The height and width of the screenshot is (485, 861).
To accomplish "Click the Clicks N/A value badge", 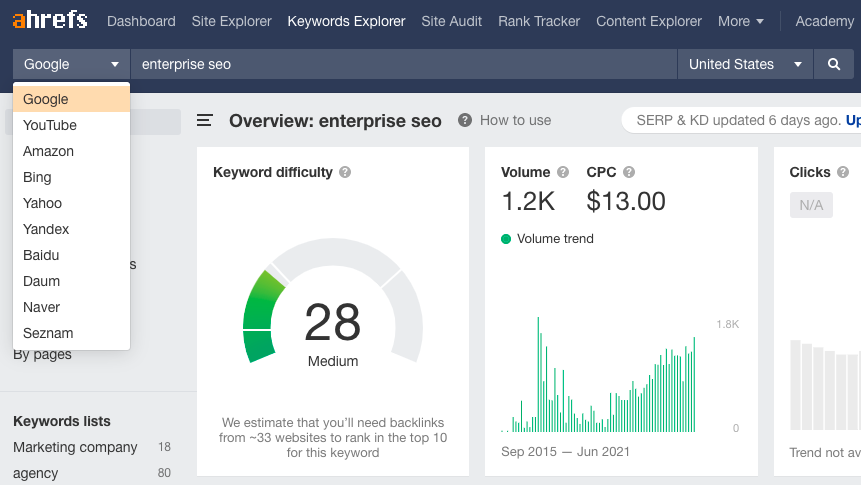I will [811, 205].
